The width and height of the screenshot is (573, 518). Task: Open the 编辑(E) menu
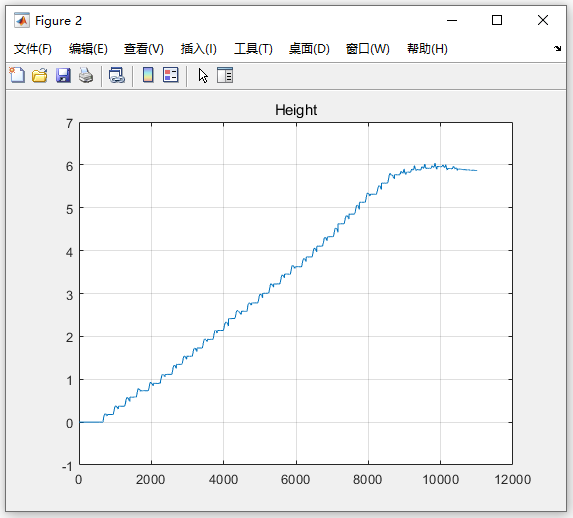[88, 49]
